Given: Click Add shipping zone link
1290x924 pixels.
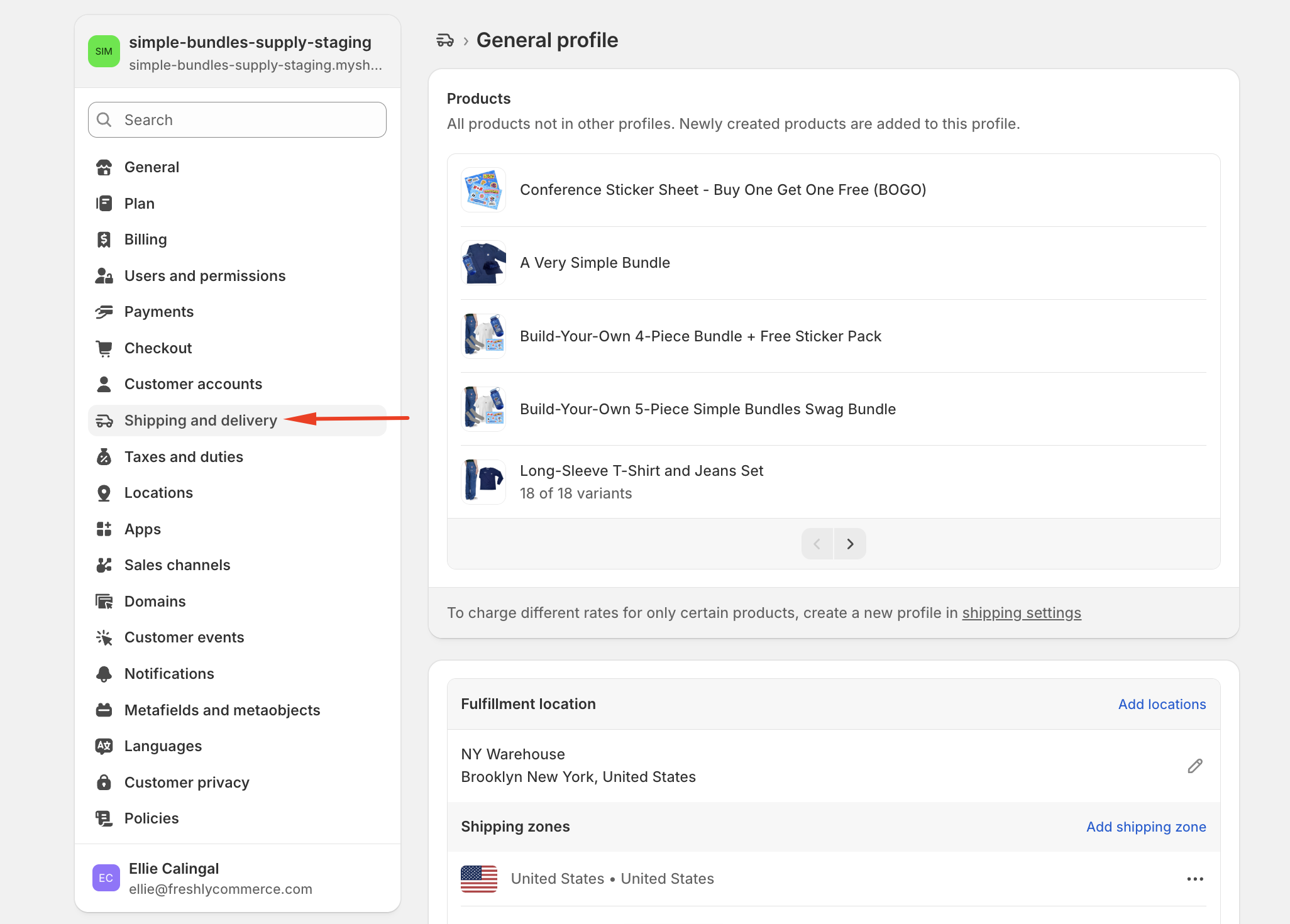Looking at the screenshot, I should point(1145,827).
